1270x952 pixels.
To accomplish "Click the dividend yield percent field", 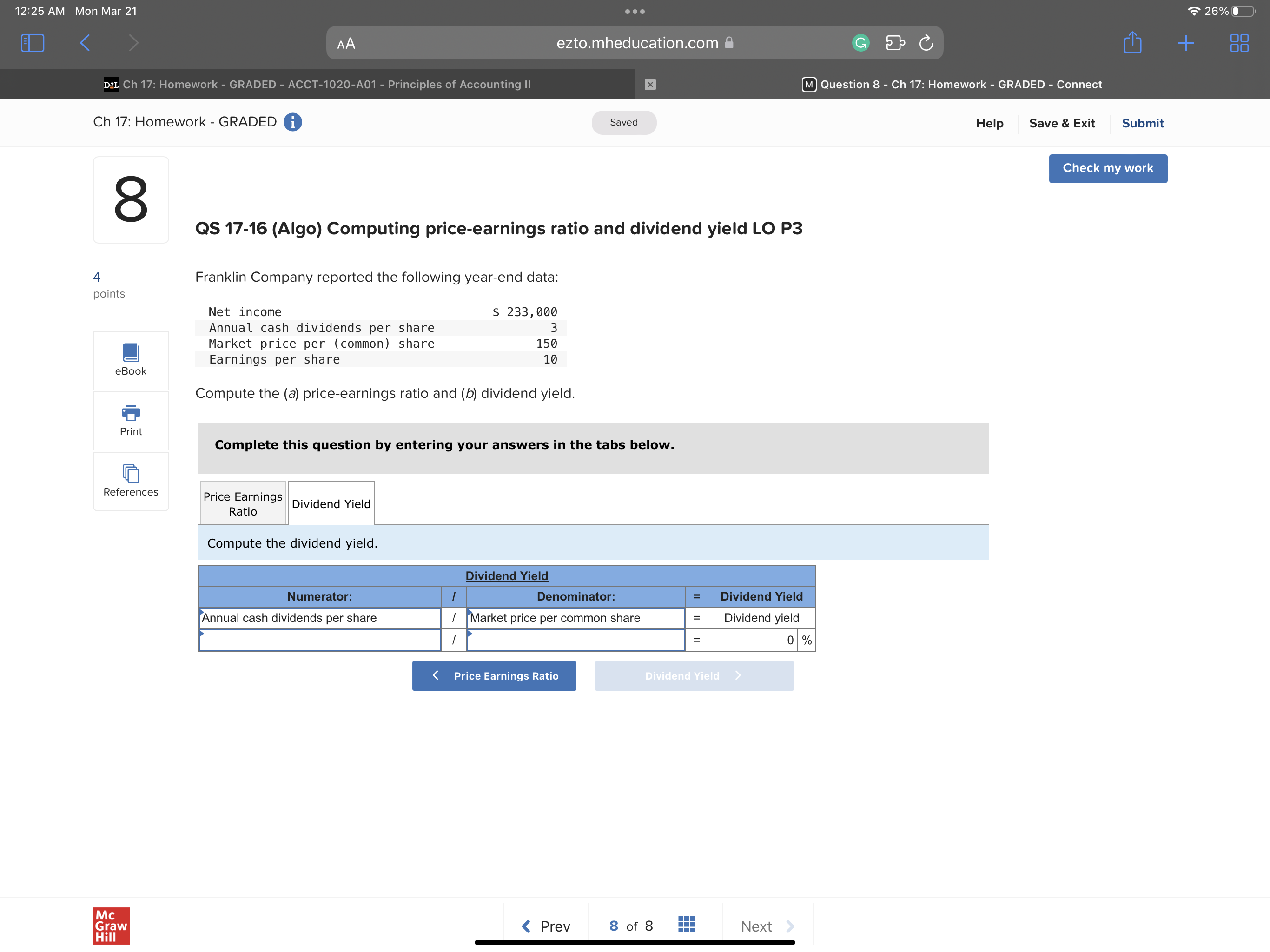I will 752,640.
